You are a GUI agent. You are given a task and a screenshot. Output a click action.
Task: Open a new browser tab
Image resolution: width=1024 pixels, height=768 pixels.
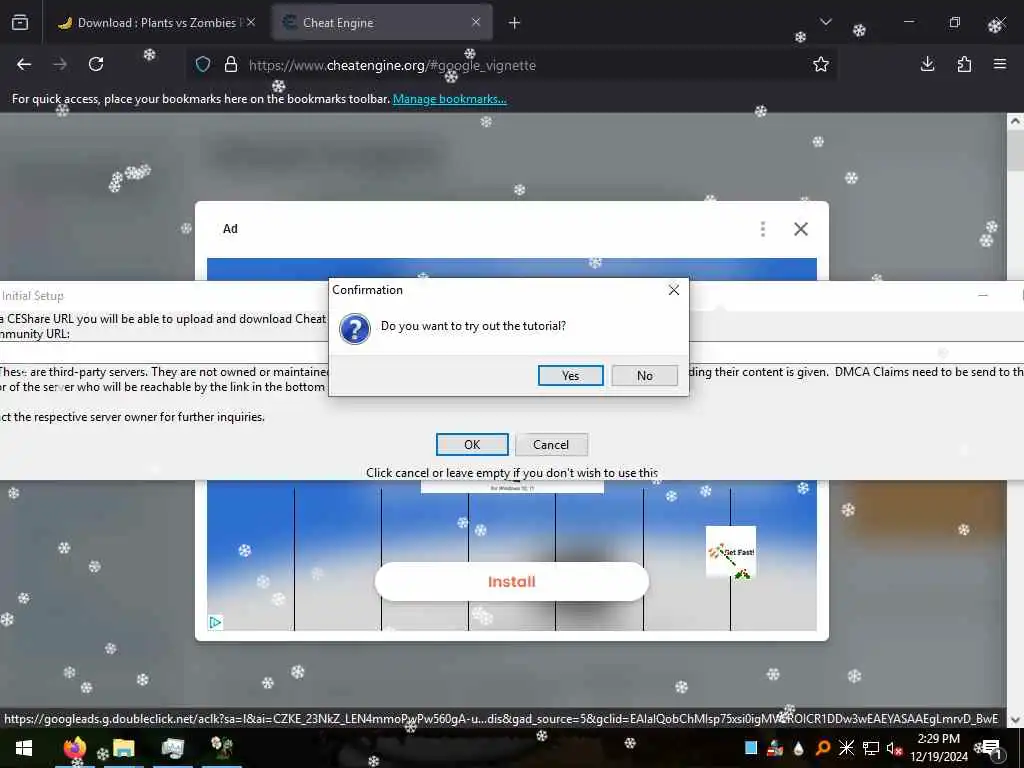pos(514,23)
